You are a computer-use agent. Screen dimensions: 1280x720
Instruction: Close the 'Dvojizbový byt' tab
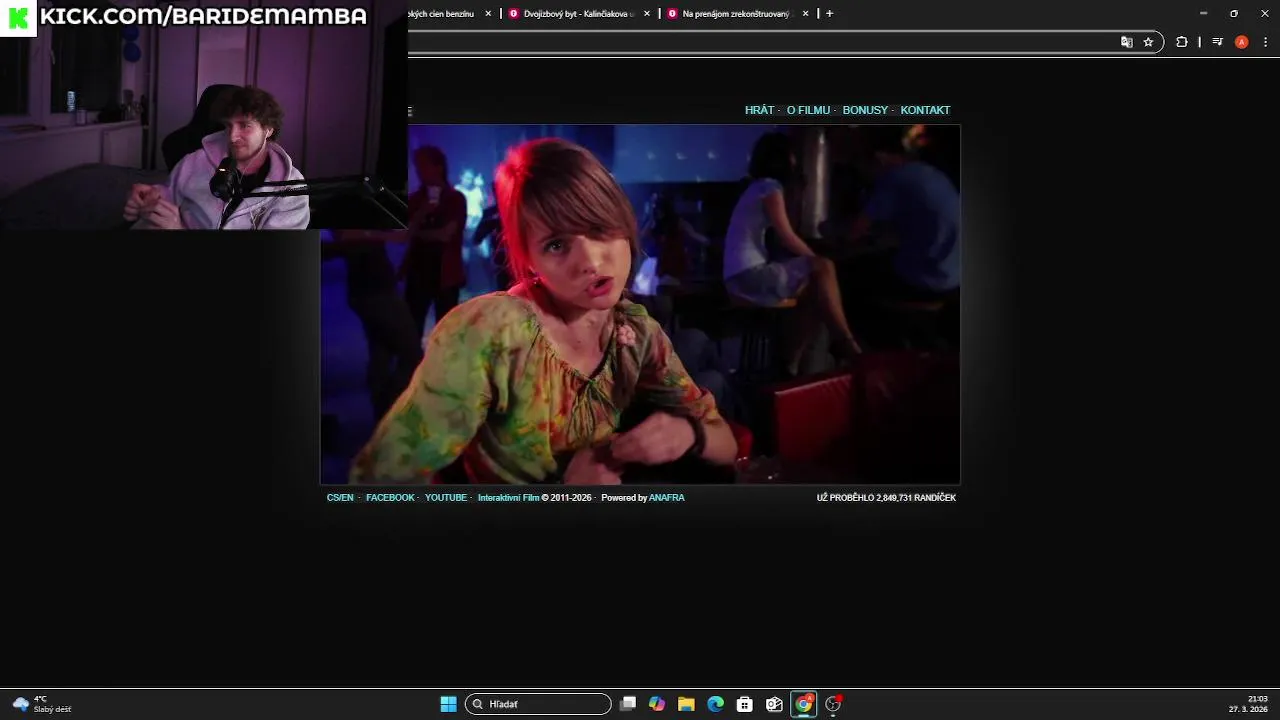647,14
